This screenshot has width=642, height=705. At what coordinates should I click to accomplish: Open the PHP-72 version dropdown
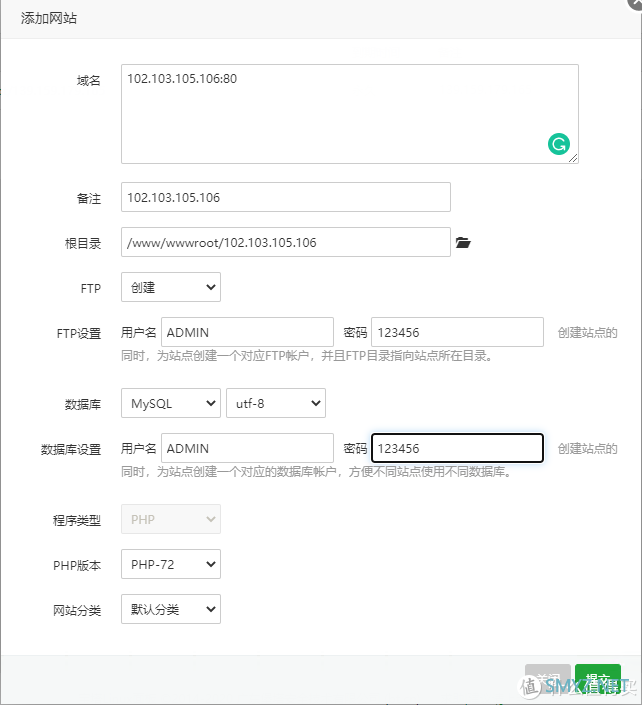[x=171, y=564]
